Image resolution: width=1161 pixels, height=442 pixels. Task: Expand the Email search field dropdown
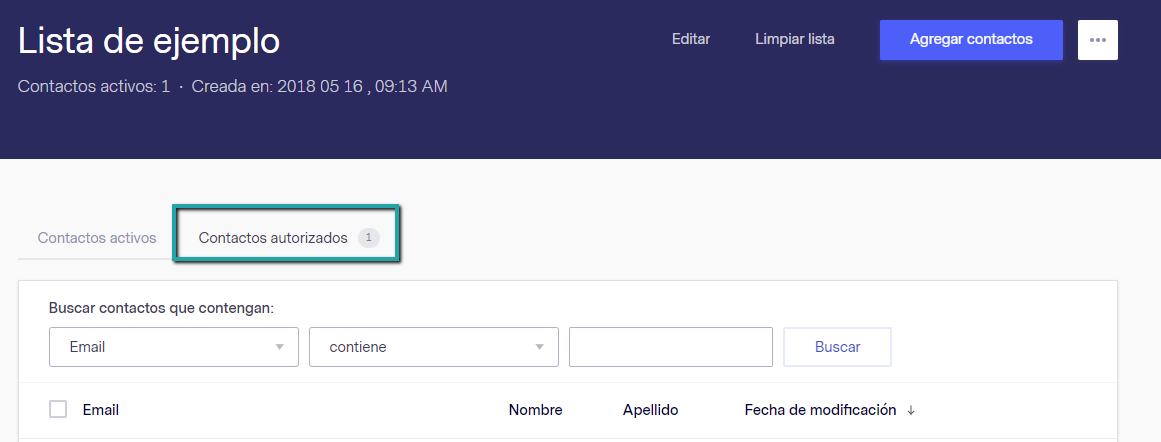pos(173,347)
